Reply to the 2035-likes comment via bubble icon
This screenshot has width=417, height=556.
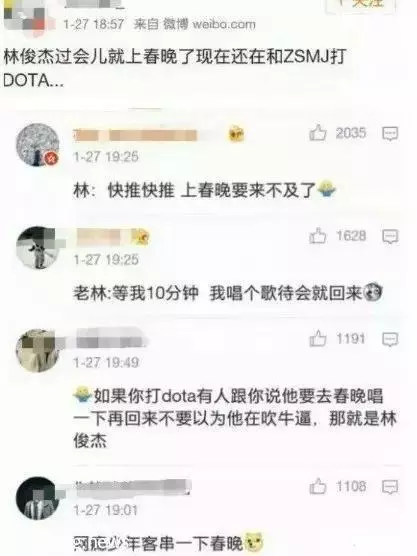[390, 134]
